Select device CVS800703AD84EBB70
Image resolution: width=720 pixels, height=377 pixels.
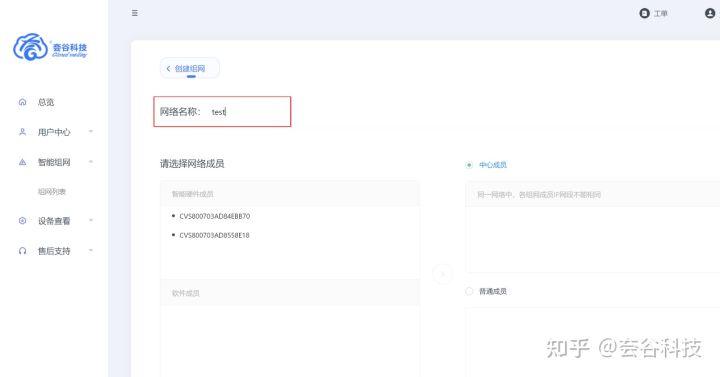tap(214, 216)
